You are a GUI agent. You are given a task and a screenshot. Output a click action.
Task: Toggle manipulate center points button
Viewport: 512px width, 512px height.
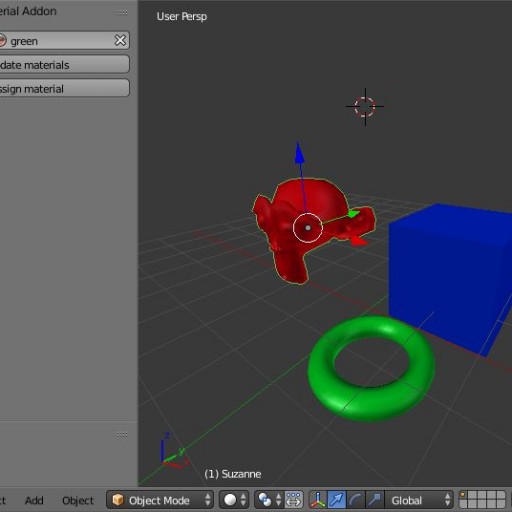[x=294, y=500]
